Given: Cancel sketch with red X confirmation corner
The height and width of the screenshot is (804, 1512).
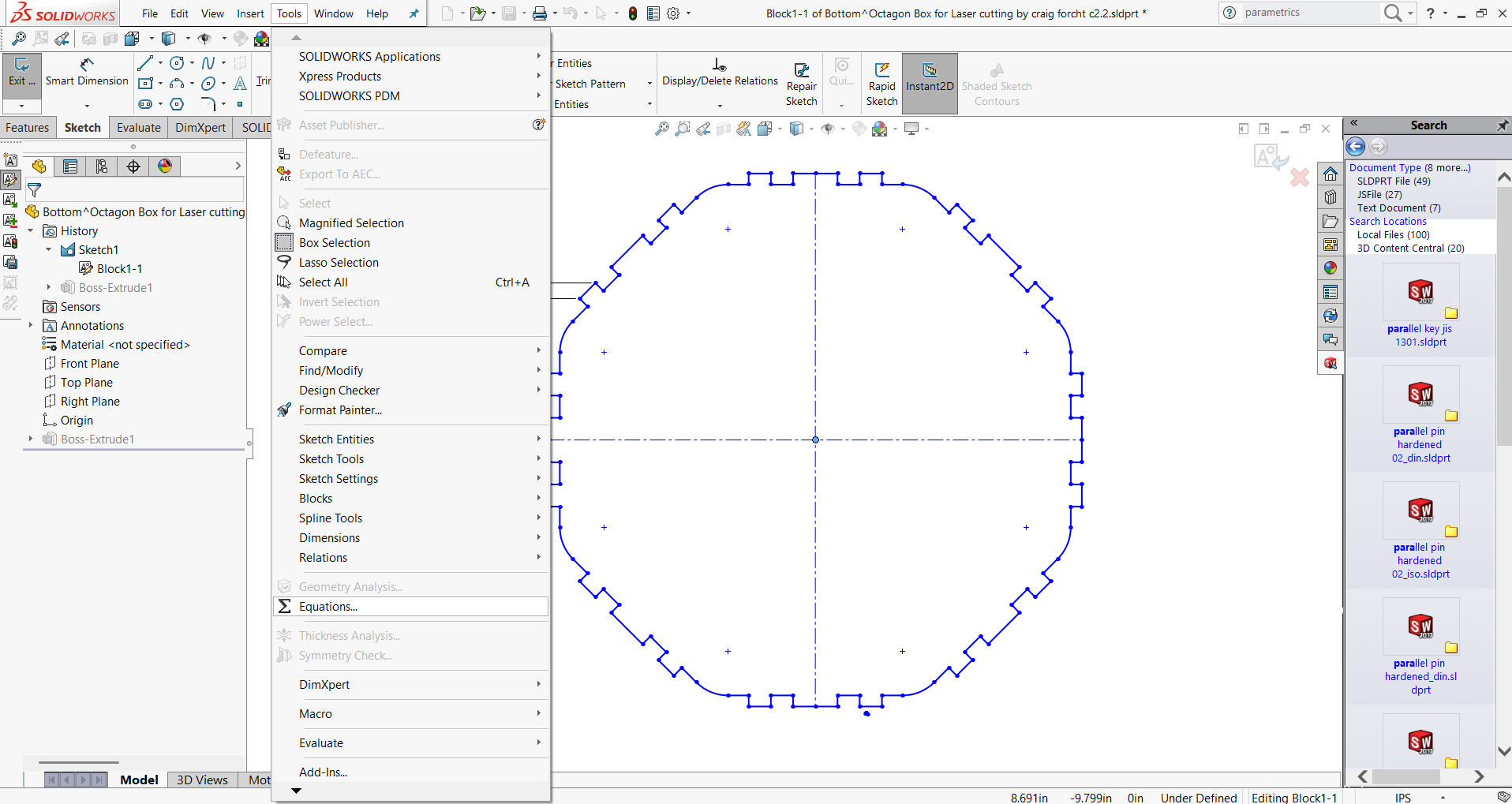Looking at the screenshot, I should (x=1300, y=177).
